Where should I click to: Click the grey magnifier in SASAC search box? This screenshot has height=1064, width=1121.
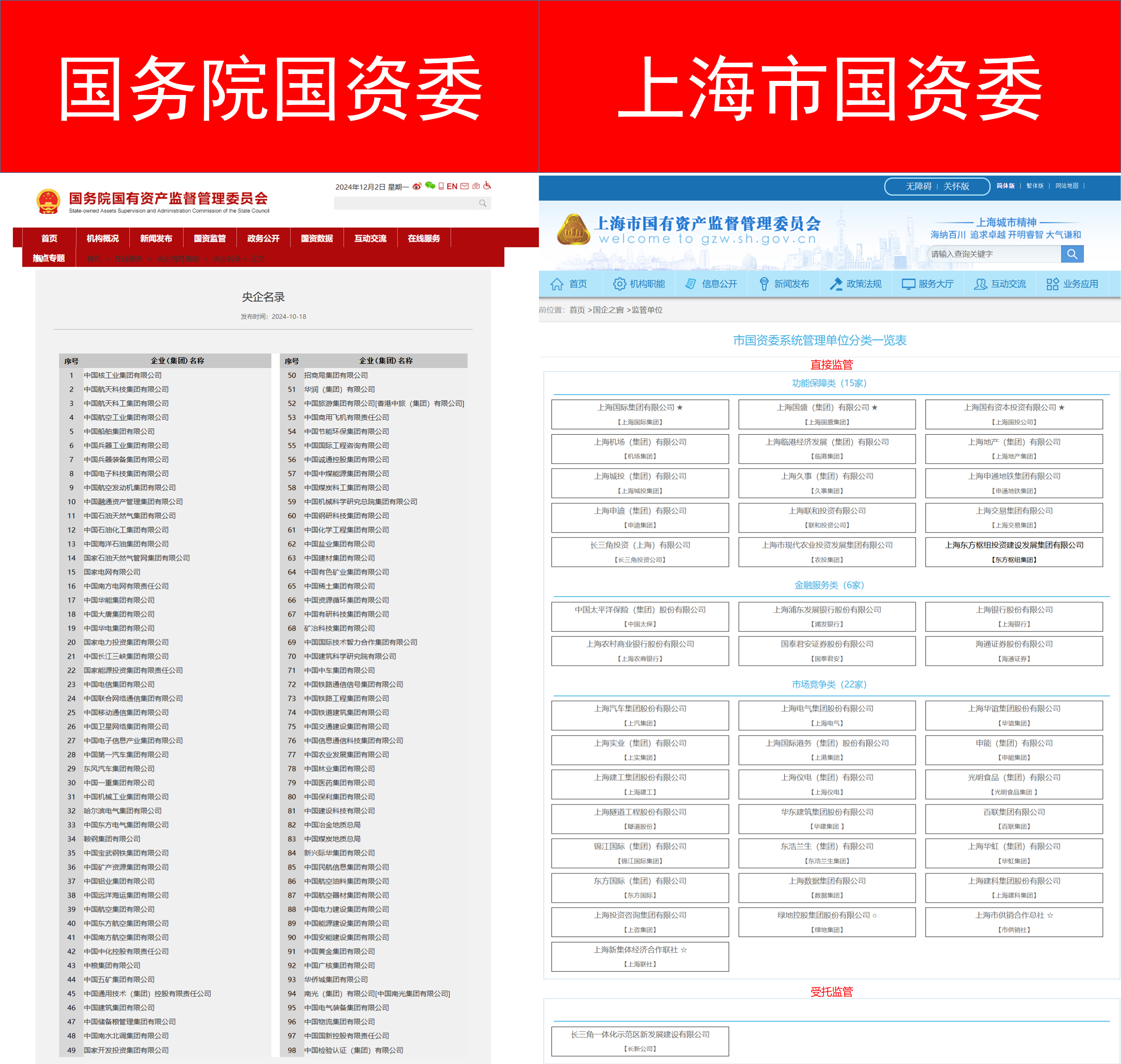(x=483, y=203)
